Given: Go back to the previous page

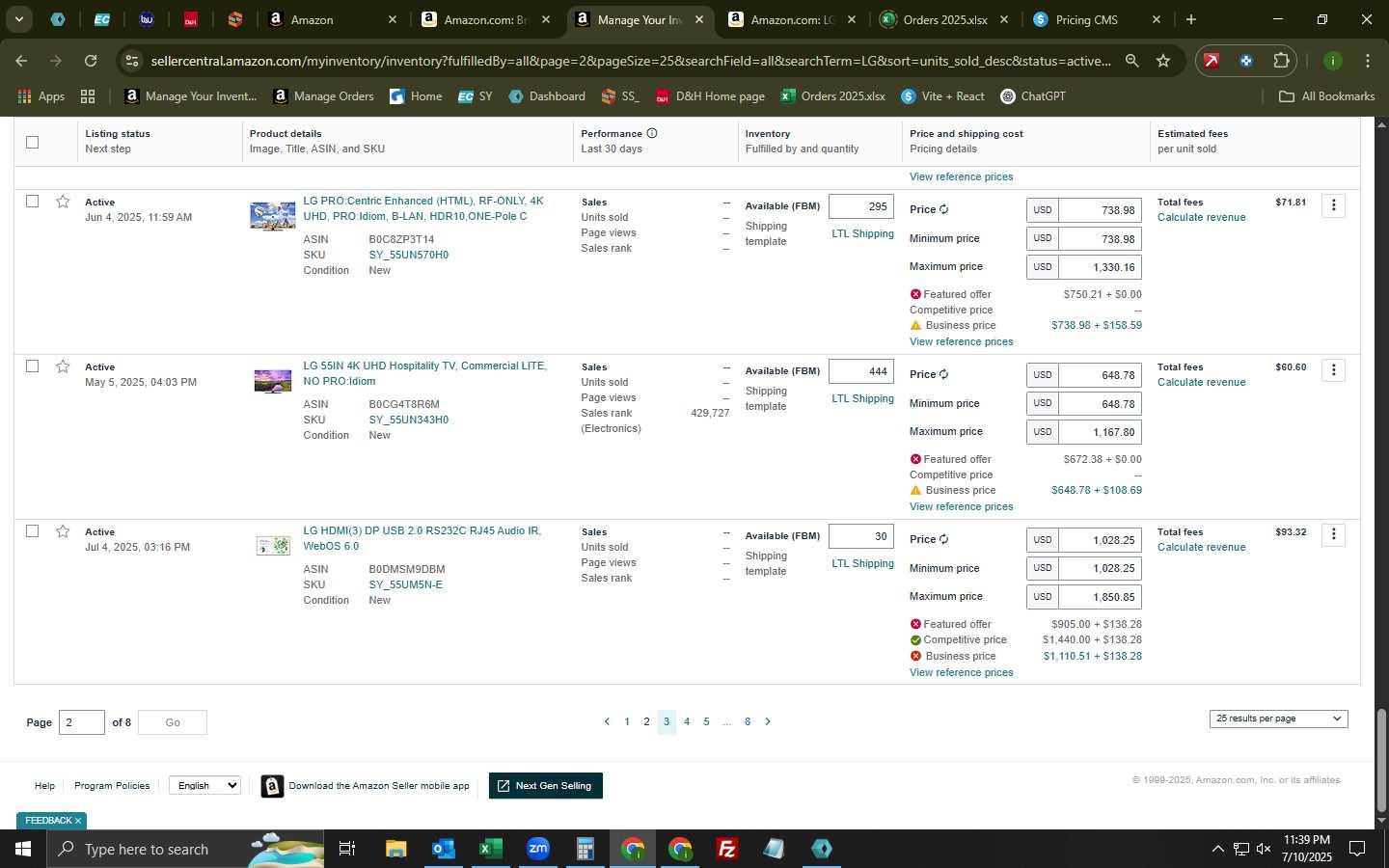Looking at the screenshot, I should (21, 61).
